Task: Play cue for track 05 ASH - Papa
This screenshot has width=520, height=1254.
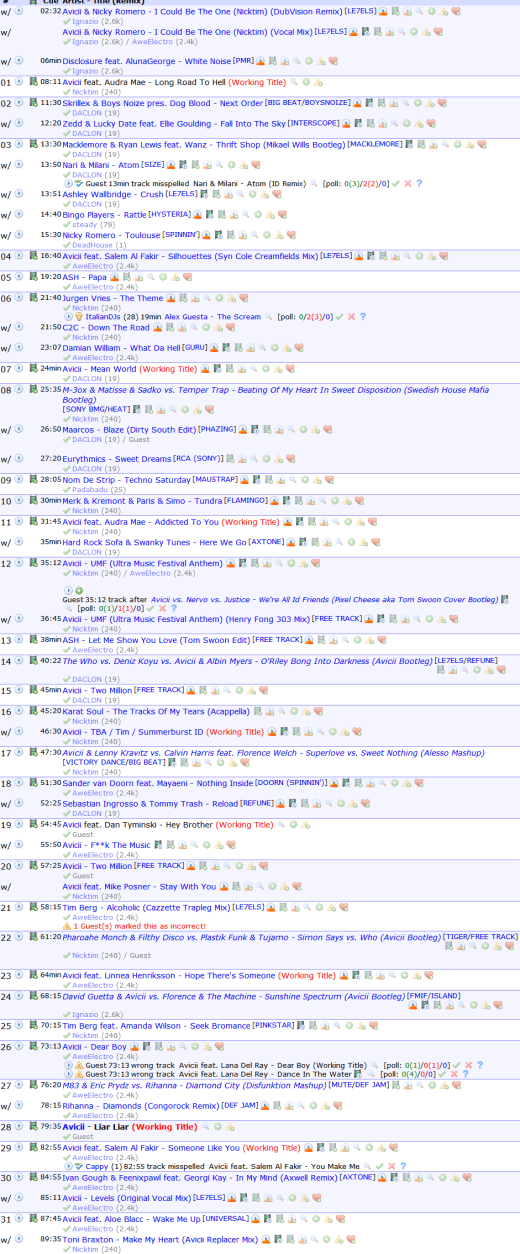Action: tap(19, 277)
